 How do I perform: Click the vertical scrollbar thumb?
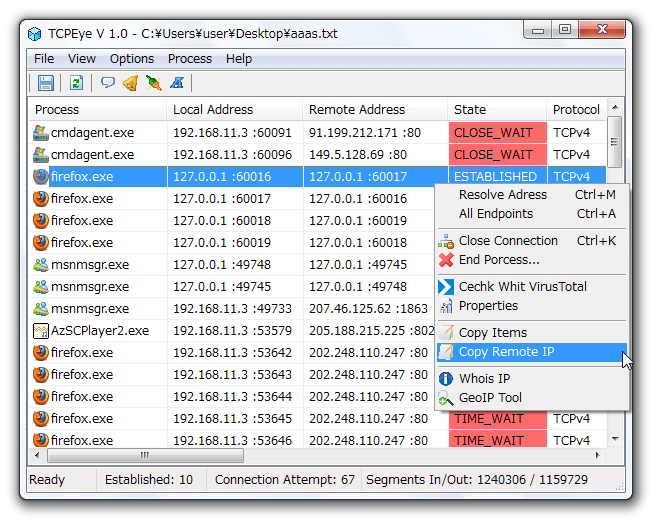pos(615,142)
